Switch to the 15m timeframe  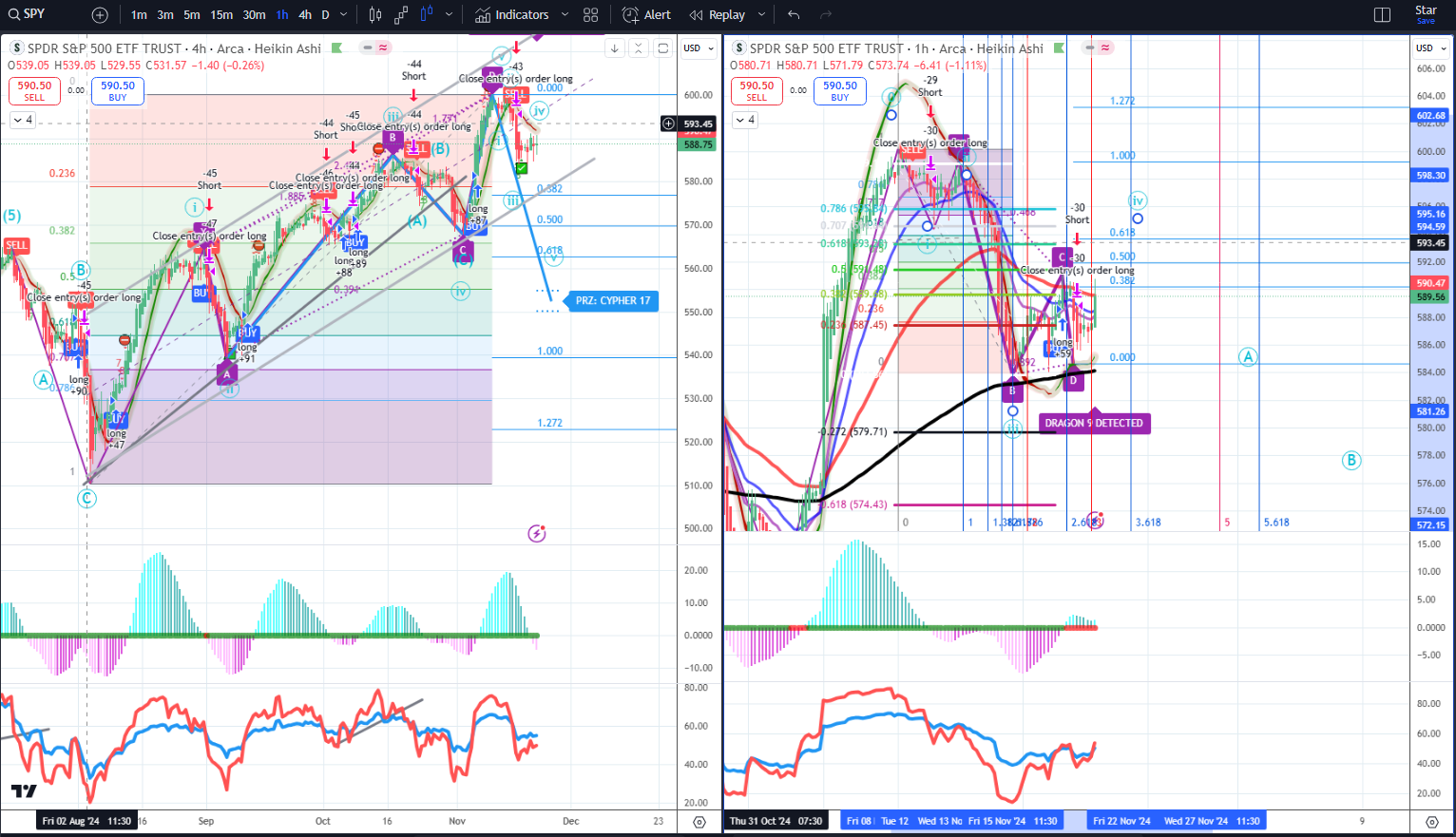[221, 15]
